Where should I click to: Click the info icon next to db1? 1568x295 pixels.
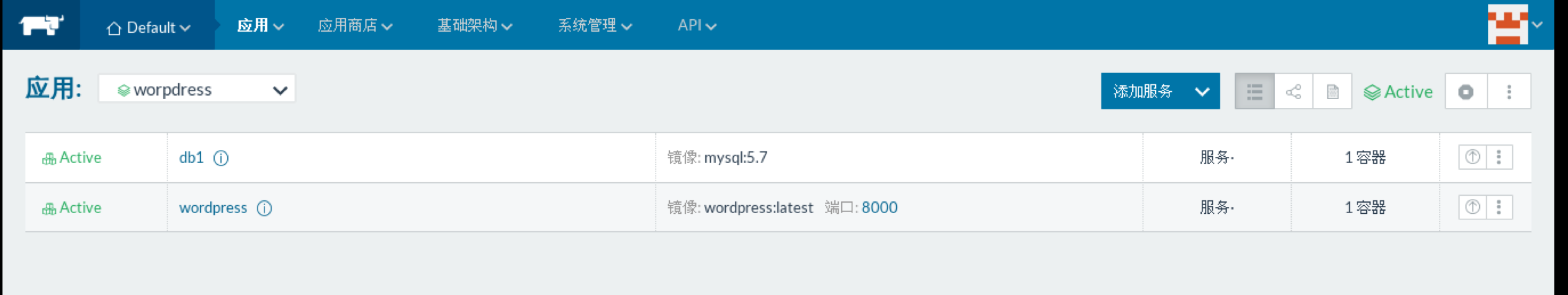pyautogui.click(x=221, y=158)
